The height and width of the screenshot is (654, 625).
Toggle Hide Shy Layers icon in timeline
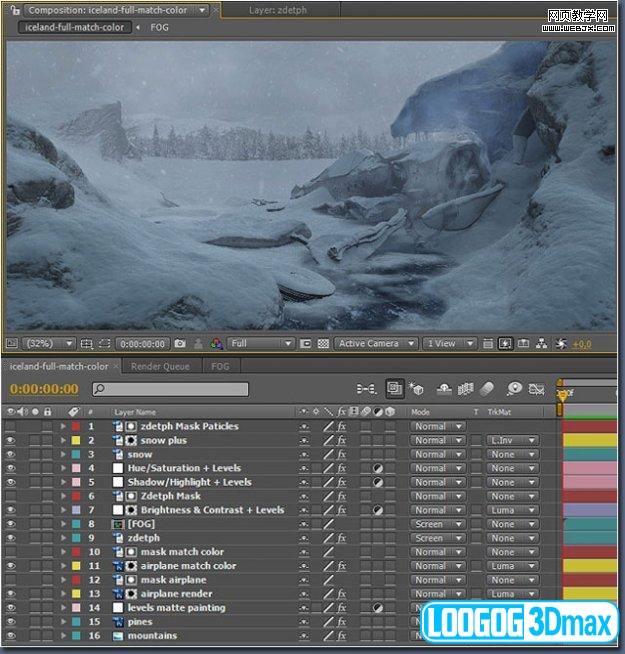(444, 389)
